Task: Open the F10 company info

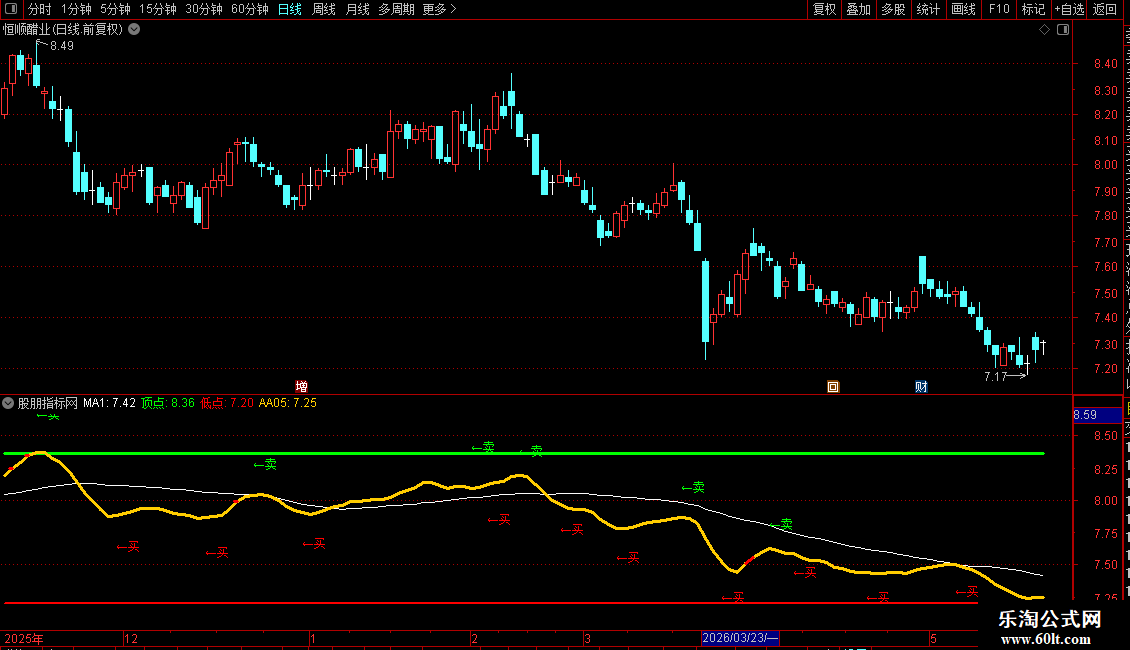Action: [x=999, y=9]
